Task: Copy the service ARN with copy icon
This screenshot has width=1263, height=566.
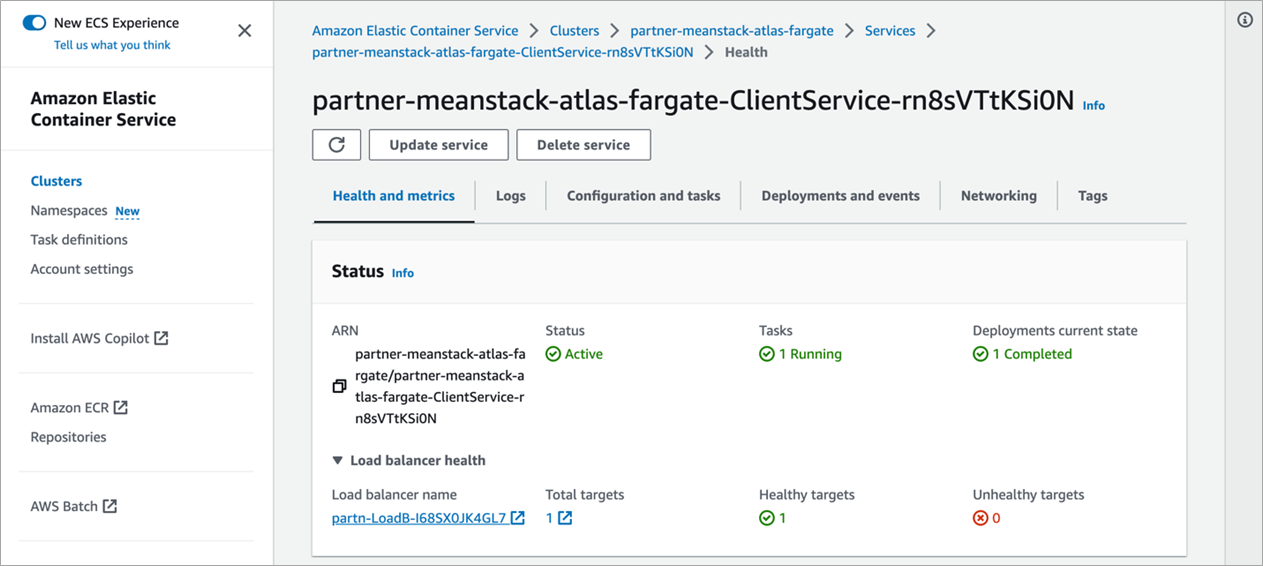Action: 339,386
